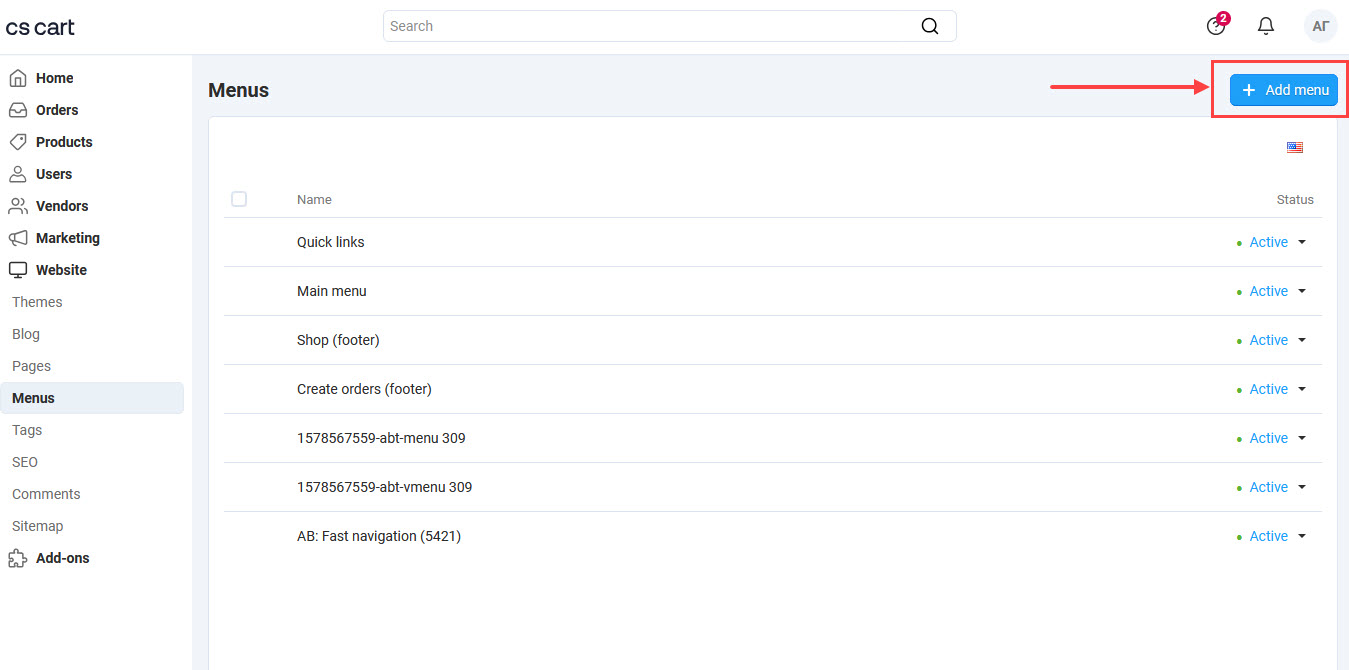Image resolution: width=1349 pixels, height=670 pixels.
Task: Open the notifications bell
Action: 1266,26
